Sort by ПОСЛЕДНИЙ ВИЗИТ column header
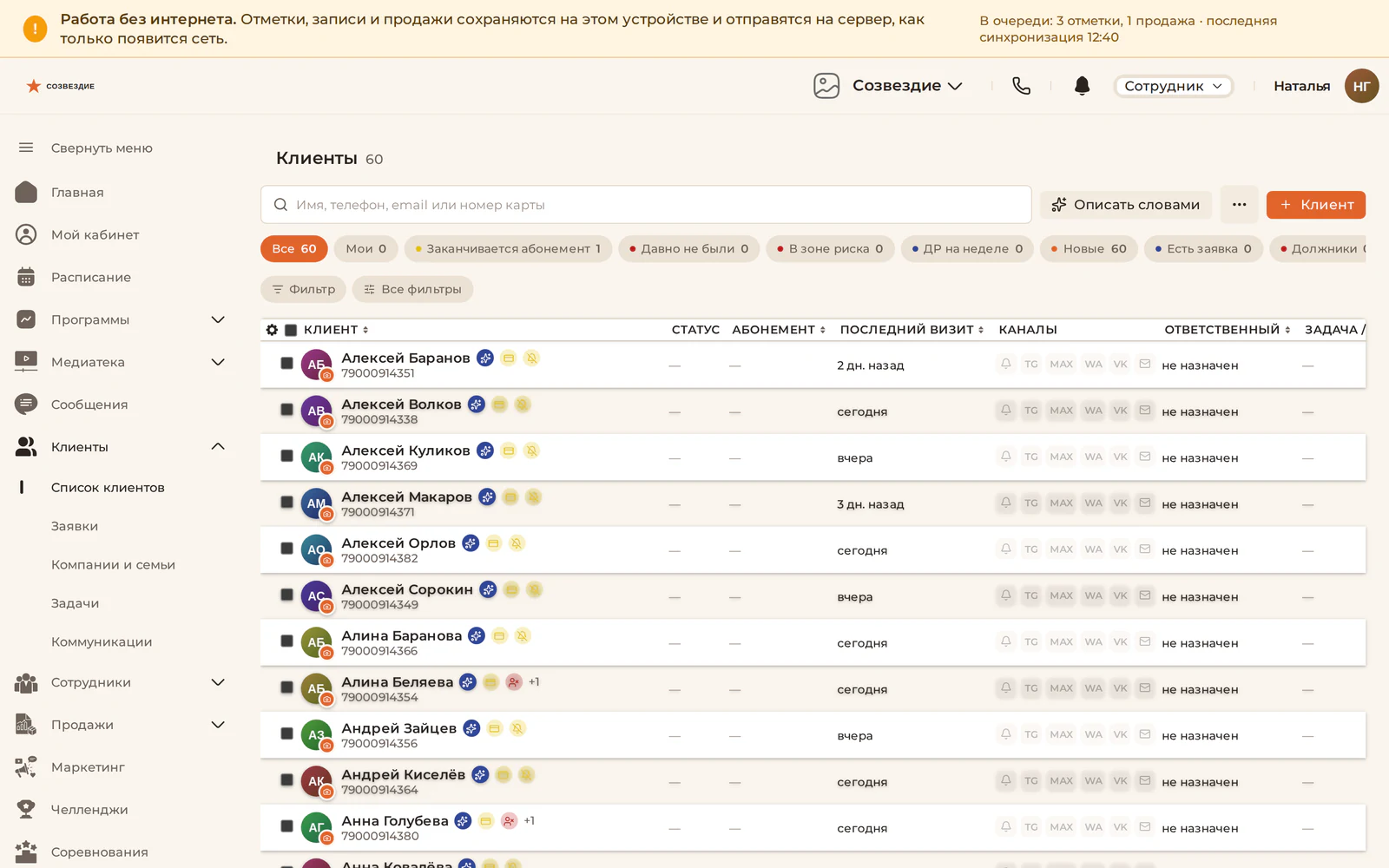The height and width of the screenshot is (868, 1389). tap(912, 330)
